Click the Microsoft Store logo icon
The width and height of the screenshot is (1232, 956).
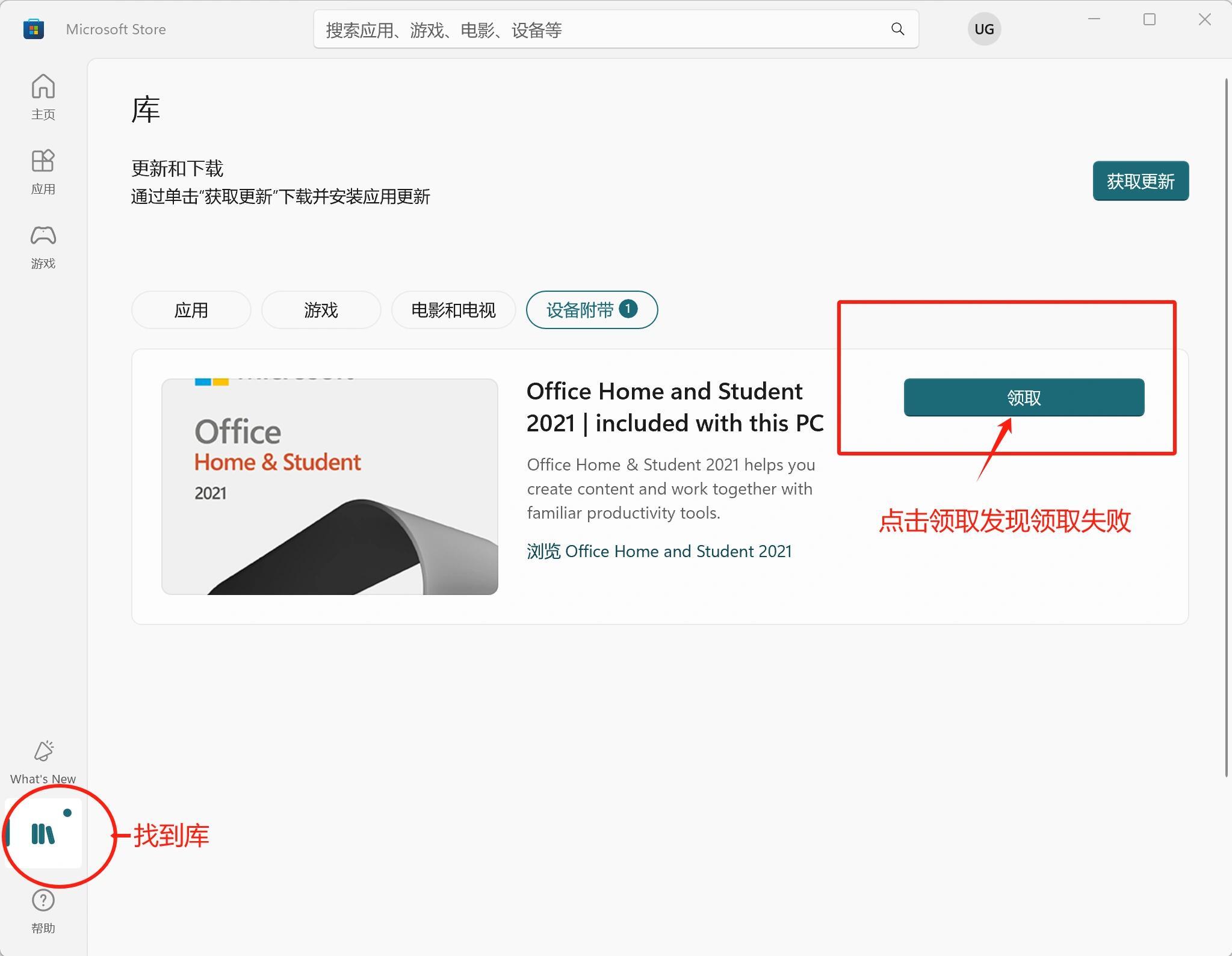click(34, 29)
